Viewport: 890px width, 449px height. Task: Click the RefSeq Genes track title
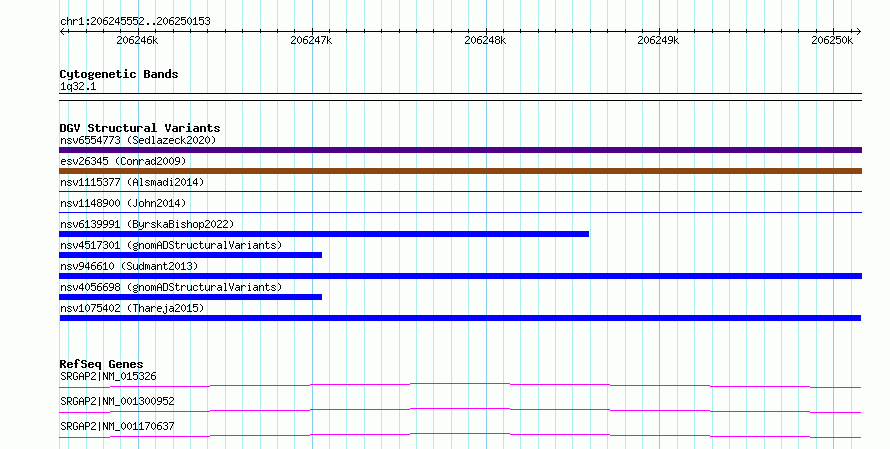click(x=101, y=364)
